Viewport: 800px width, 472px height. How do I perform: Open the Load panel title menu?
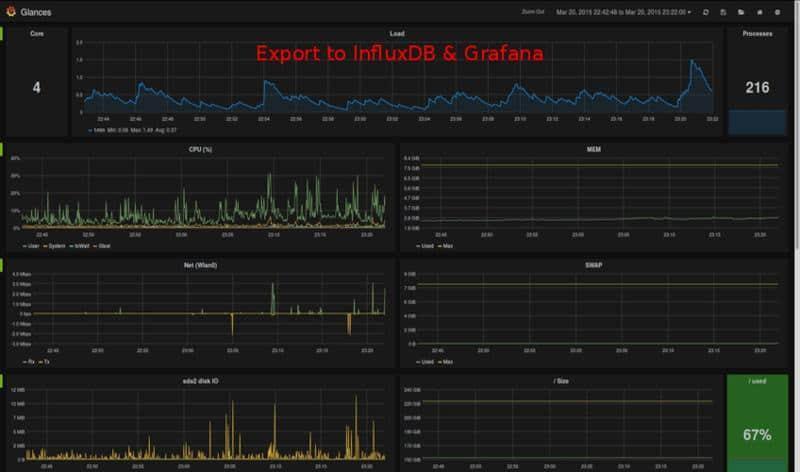396,33
